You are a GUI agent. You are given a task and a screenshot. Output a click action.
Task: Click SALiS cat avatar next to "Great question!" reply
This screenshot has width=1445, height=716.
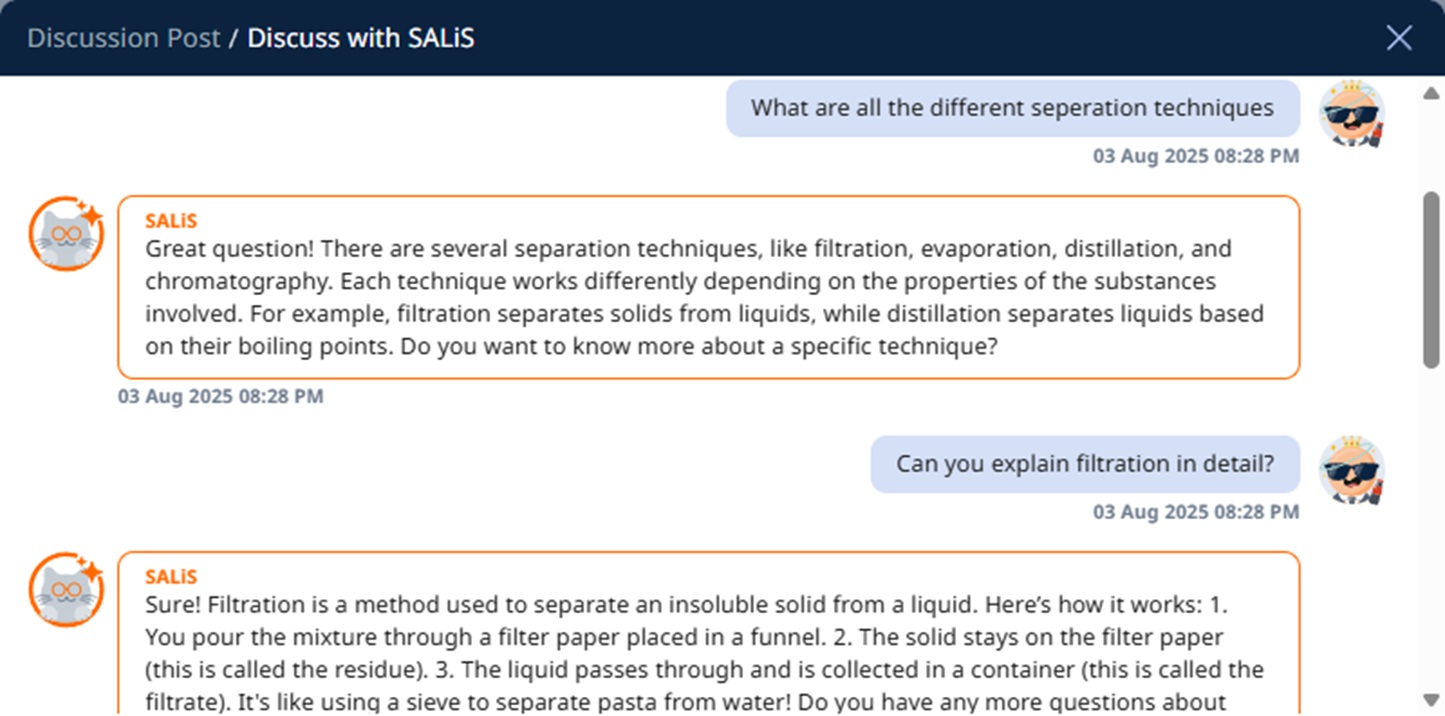[66, 234]
